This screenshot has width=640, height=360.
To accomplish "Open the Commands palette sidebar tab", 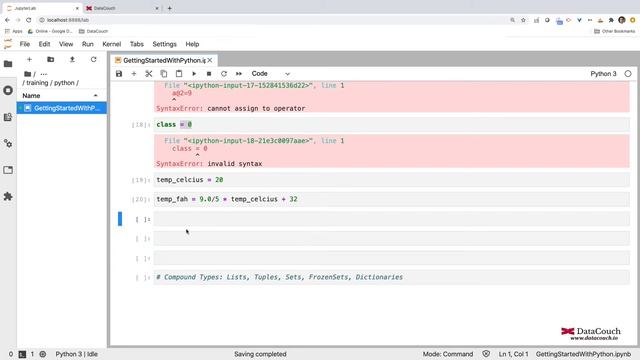I will click(x=8, y=117).
